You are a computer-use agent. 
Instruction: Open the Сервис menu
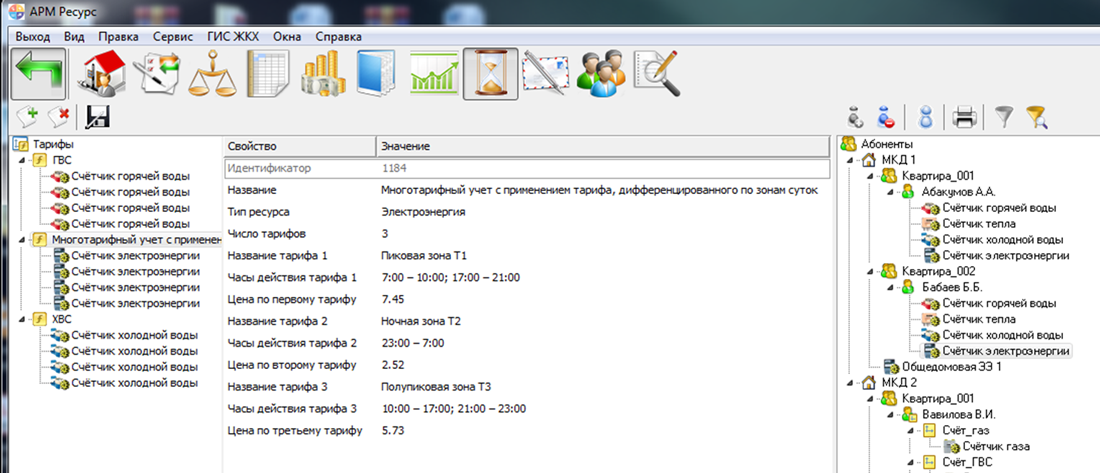click(173, 36)
